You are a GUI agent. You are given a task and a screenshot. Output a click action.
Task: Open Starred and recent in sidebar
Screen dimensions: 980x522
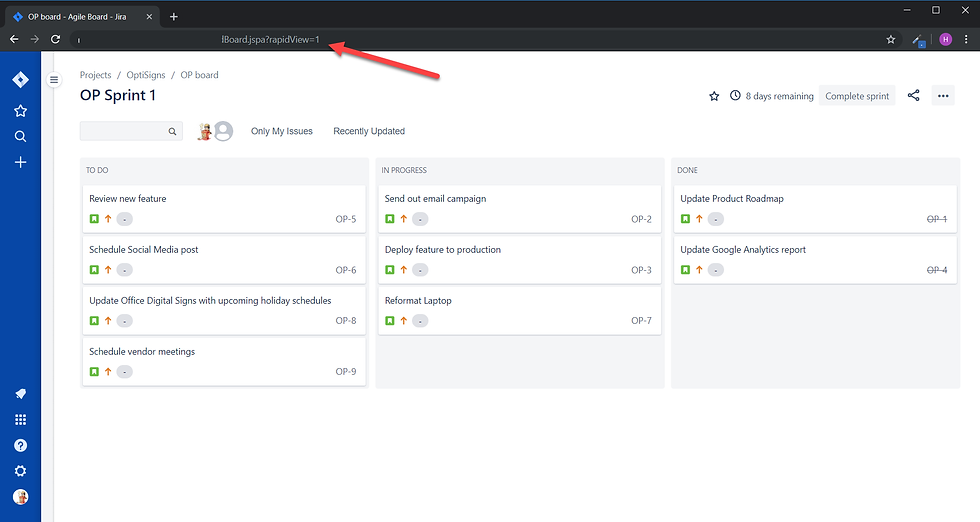point(20,111)
